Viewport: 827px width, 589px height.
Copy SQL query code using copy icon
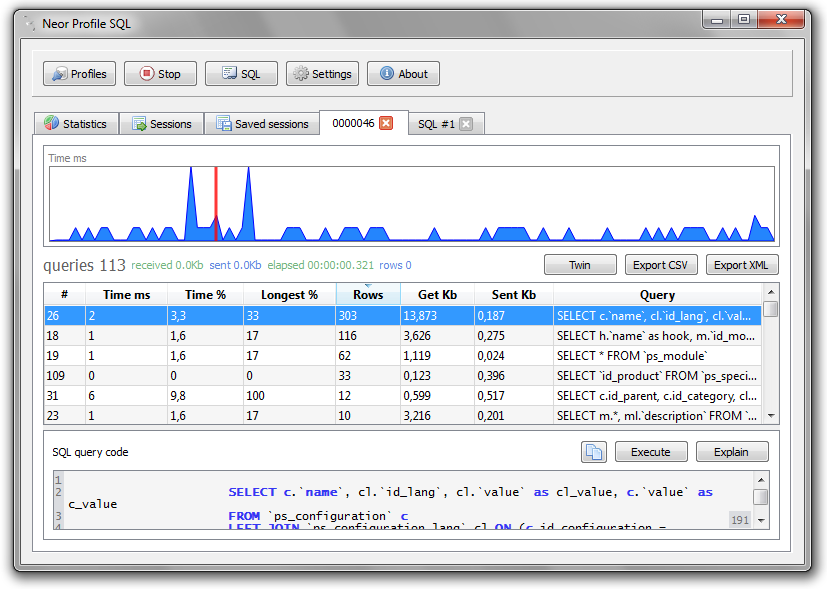[x=594, y=452]
